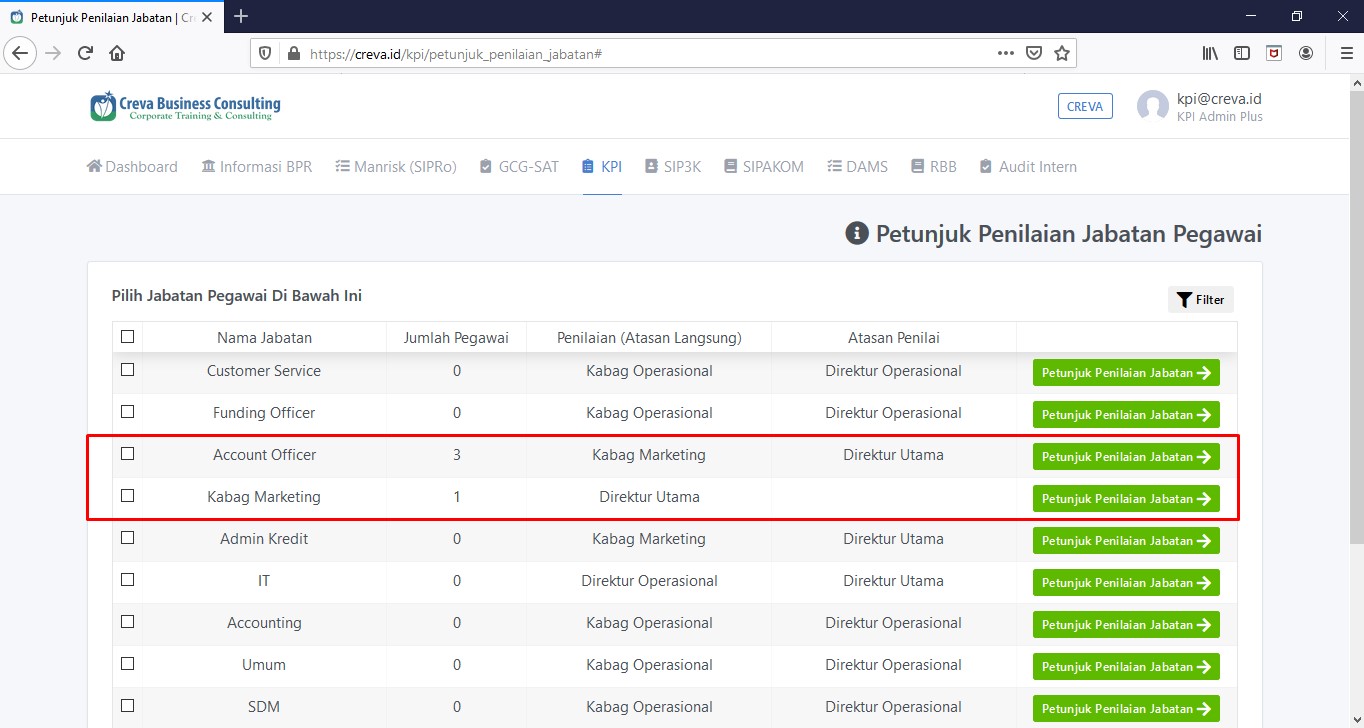Click the Penilaian (Atasan Langsung) column header
The height and width of the screenshot is (728, 1364).
coord(649,338)
